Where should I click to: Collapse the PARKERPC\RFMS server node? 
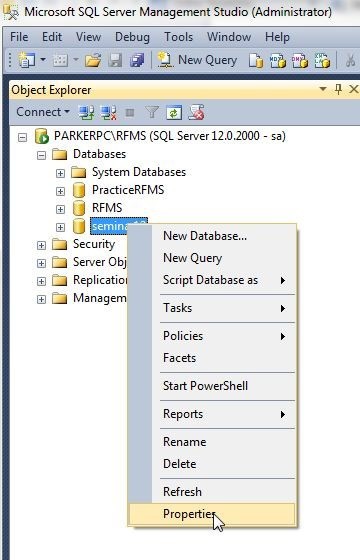point(22,137)
